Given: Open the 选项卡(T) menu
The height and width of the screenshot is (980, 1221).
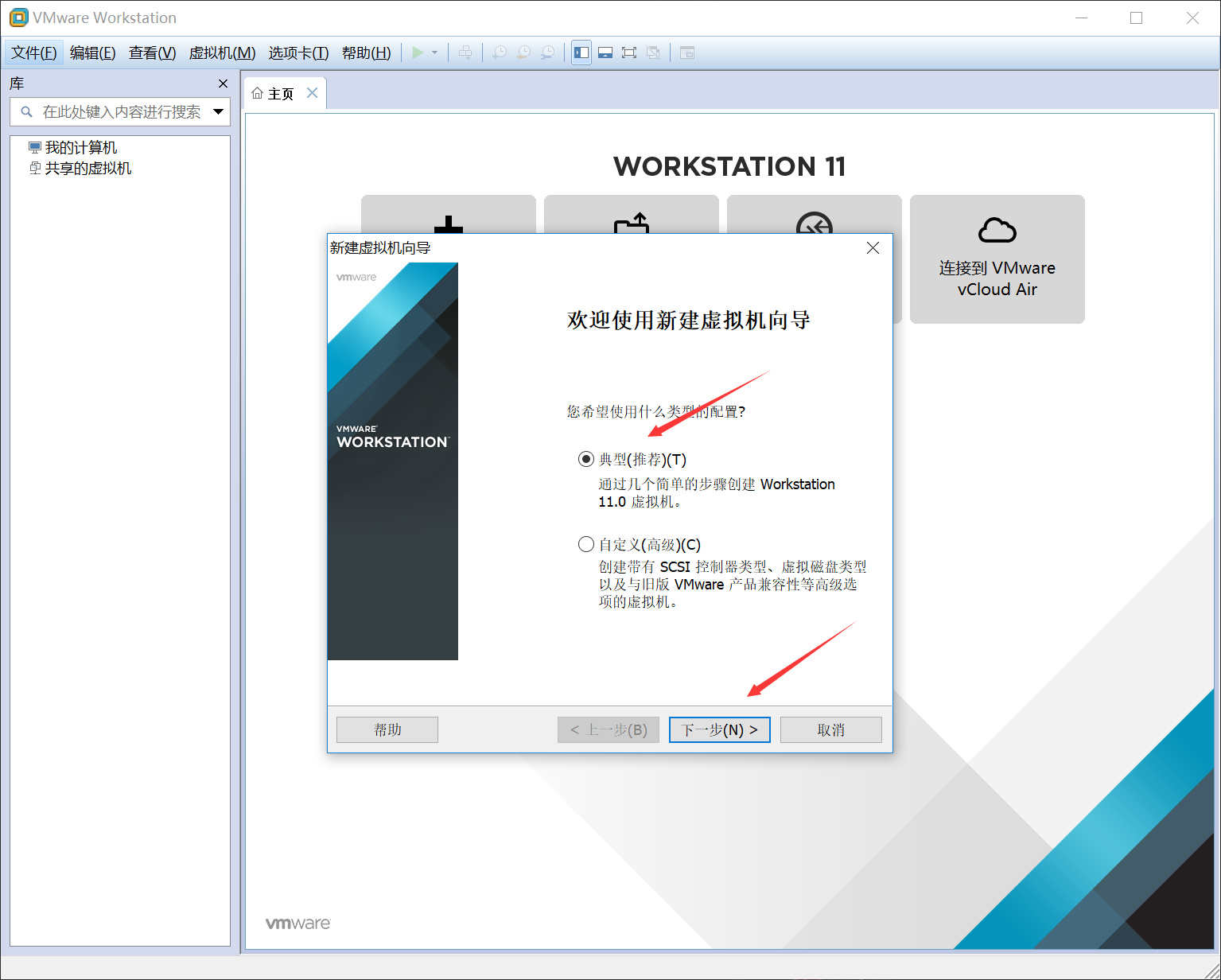Looking at the screenshot, I should click(x=298, y=52).
